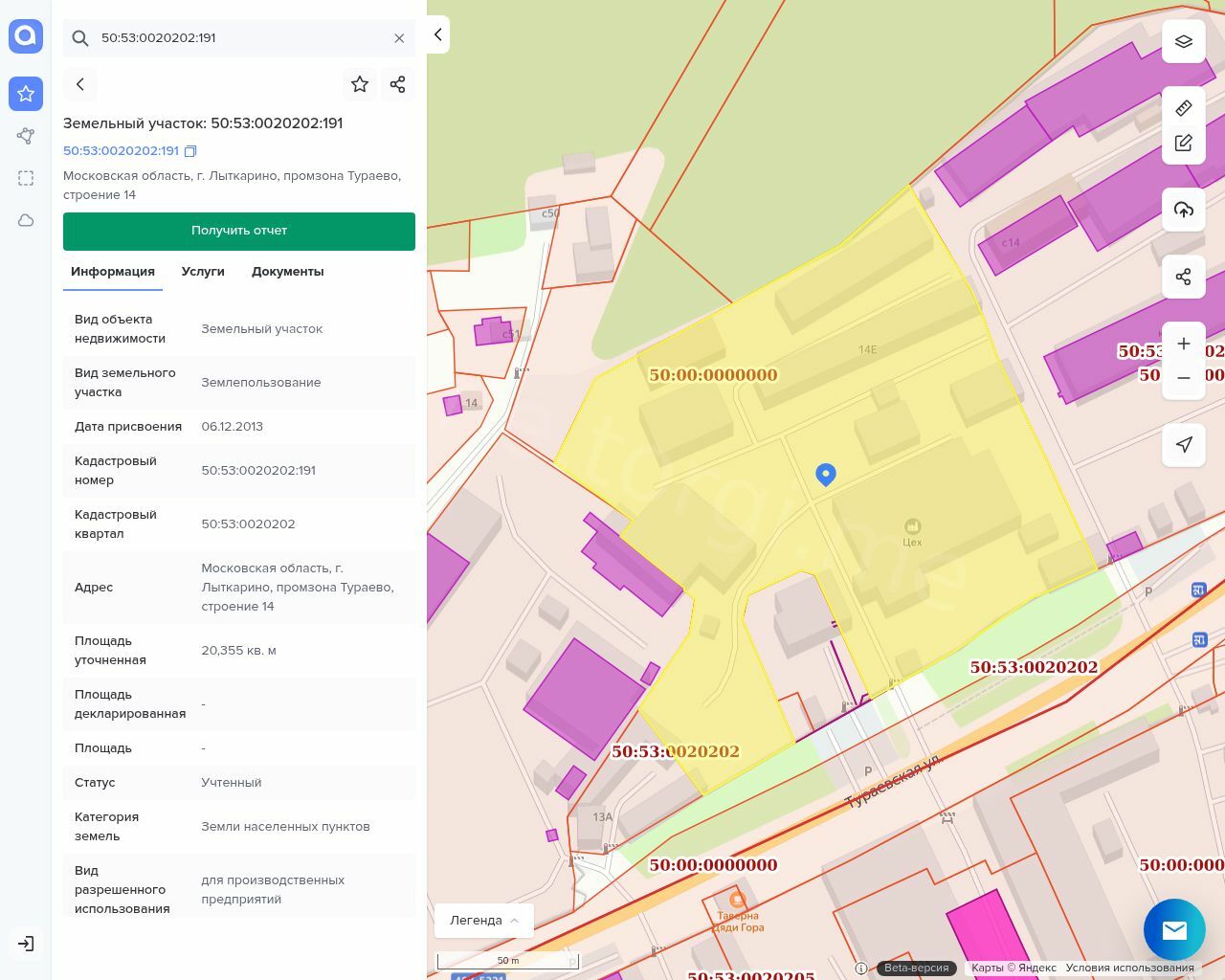Zoom in the map with plus
The height and width of the screenshot is (980, 1225).
[x=1183, y=344]
